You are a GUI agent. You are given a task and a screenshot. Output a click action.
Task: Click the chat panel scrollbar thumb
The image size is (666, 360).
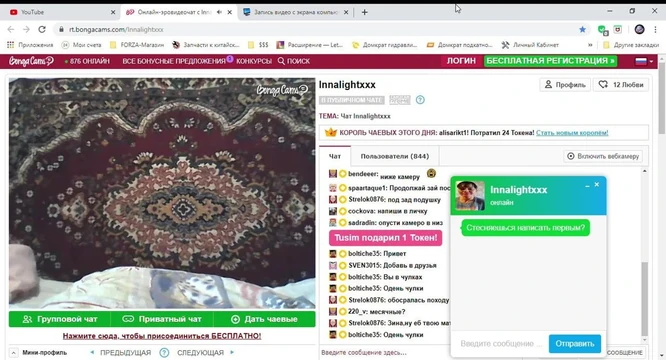(645, 299)
